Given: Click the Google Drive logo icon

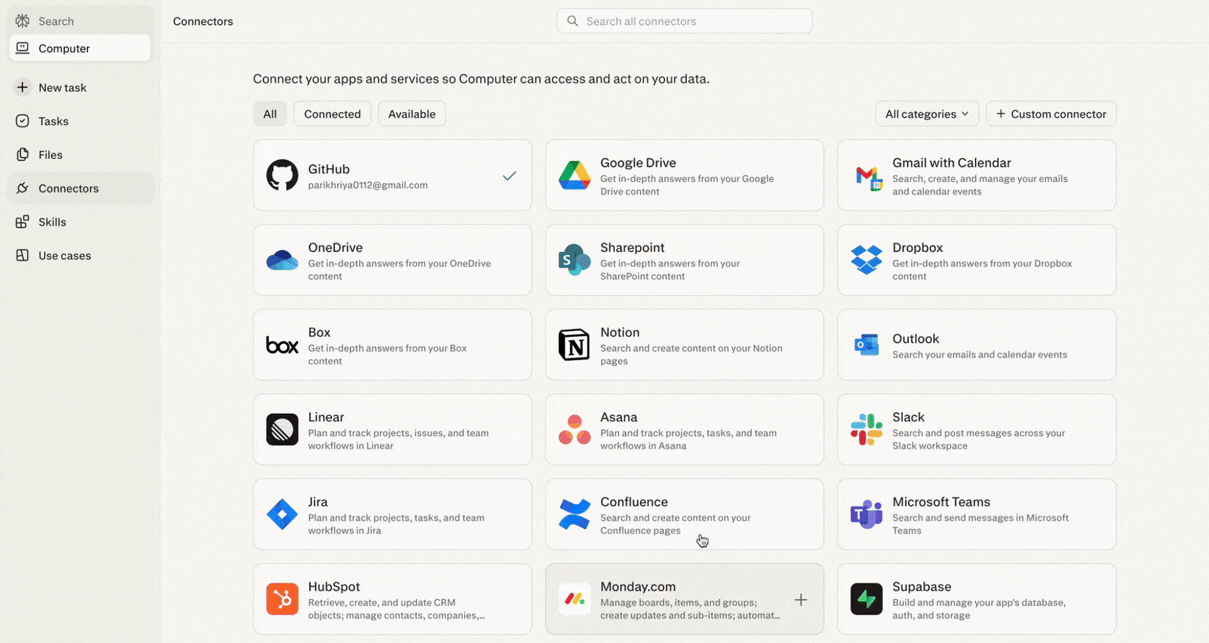Looking at the screenshot, I should pyautogui.click(x=574, y=175).
